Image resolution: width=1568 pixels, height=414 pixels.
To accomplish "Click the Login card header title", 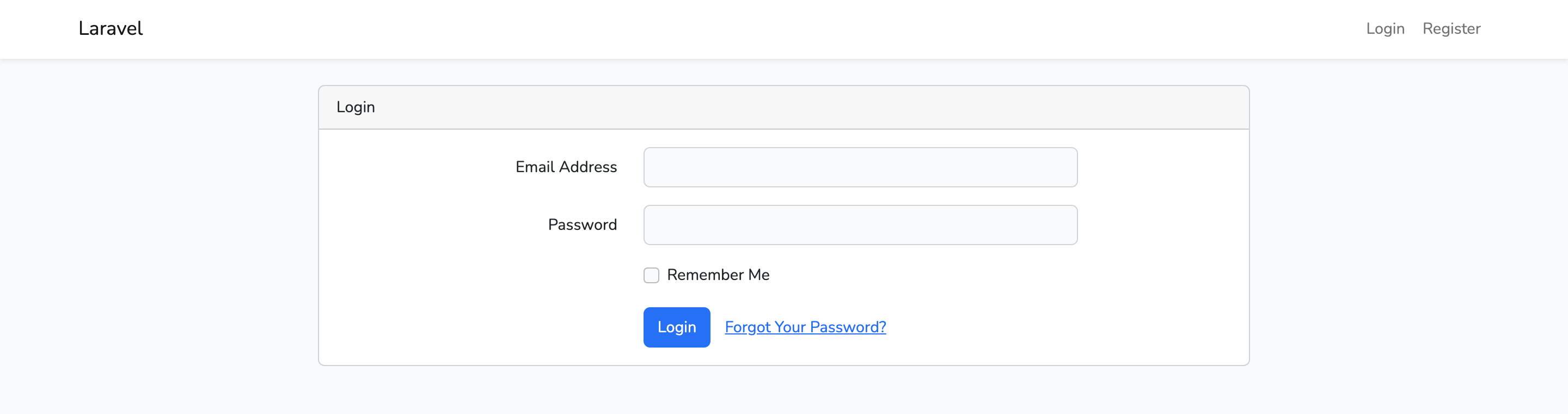I will tap(356, 107).
